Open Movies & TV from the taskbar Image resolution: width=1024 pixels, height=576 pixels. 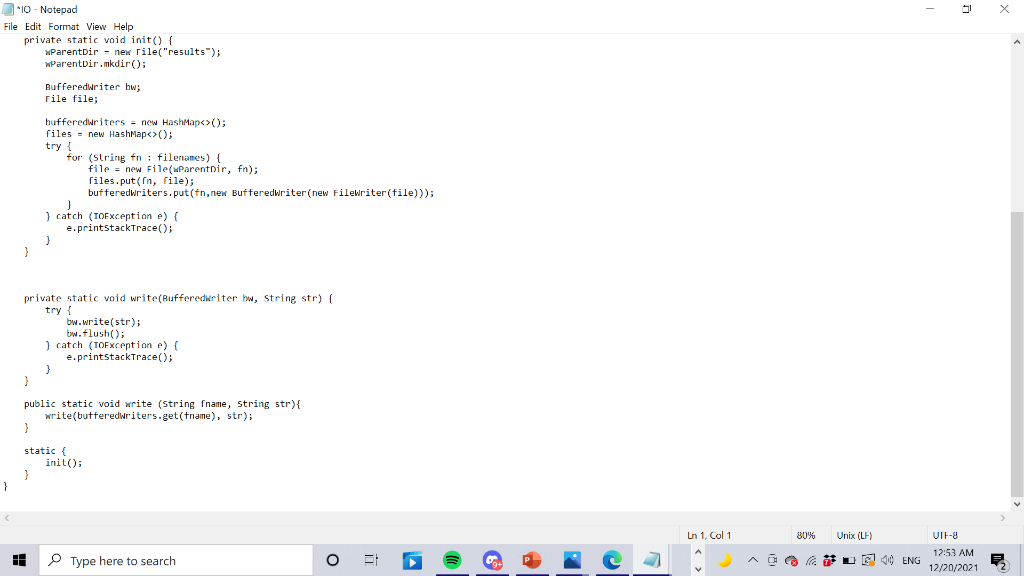coord(412,560)
